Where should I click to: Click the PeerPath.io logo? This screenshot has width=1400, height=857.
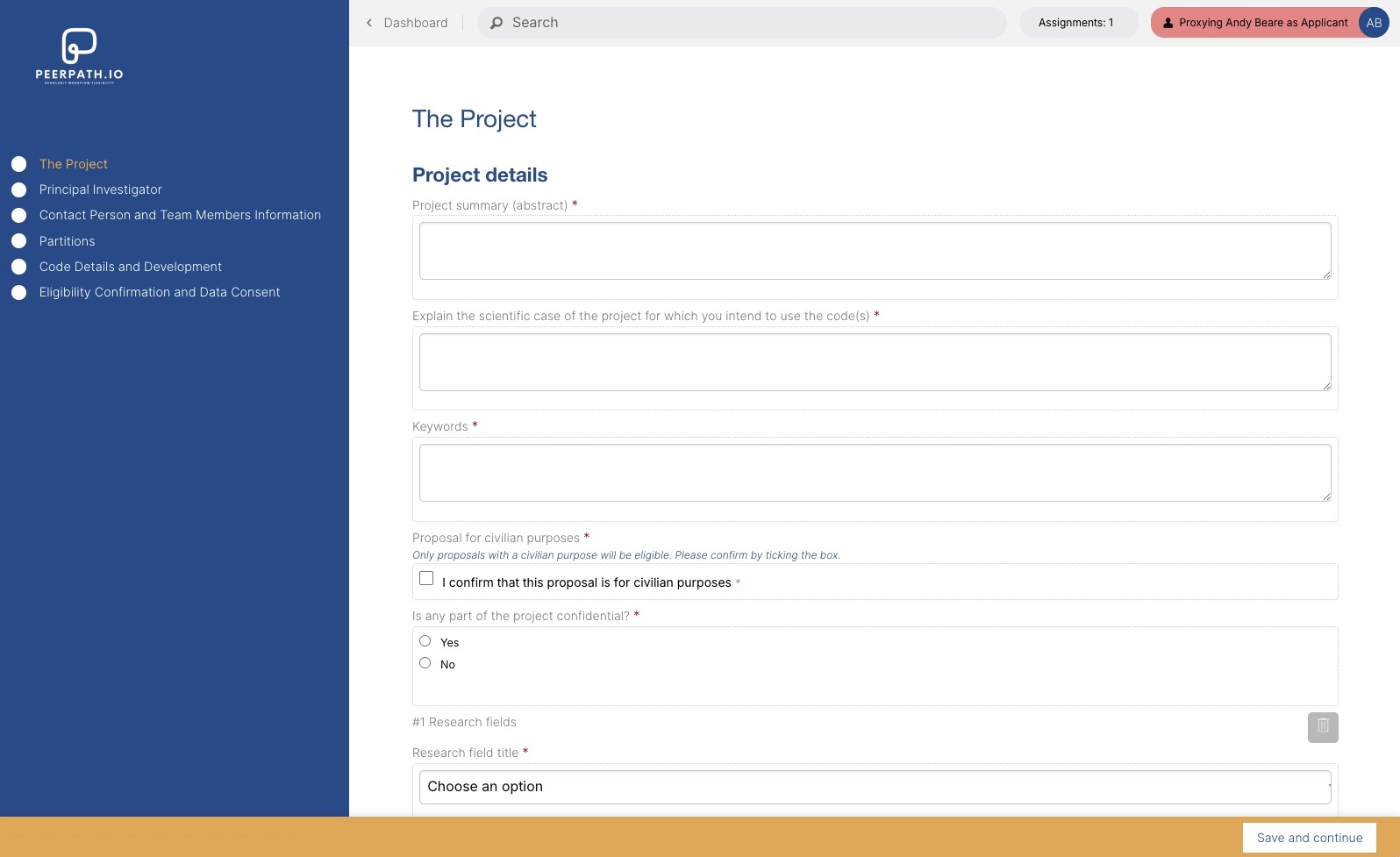79,55
